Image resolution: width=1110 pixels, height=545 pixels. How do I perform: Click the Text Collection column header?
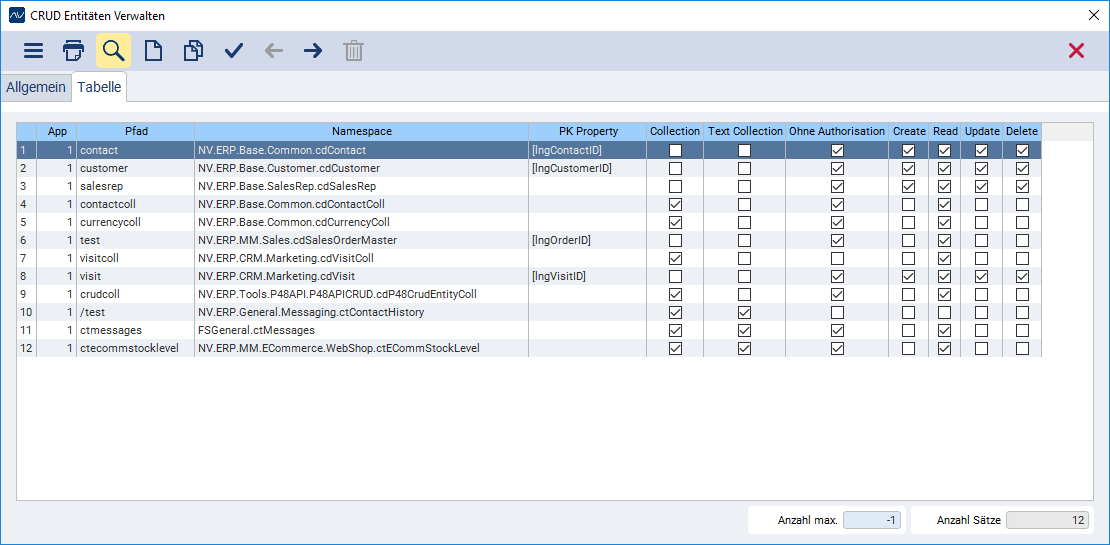tap(745, 132)
